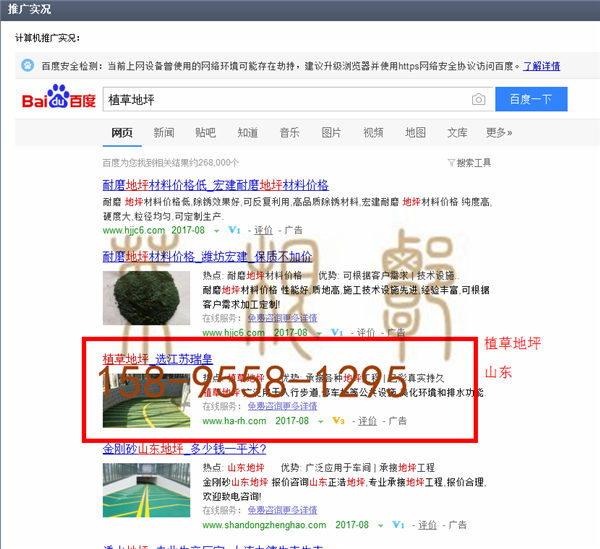Click the Baidu security shield icon
Image resolution: width=600 pixels, height=549 pixels.
coord(27,65)
